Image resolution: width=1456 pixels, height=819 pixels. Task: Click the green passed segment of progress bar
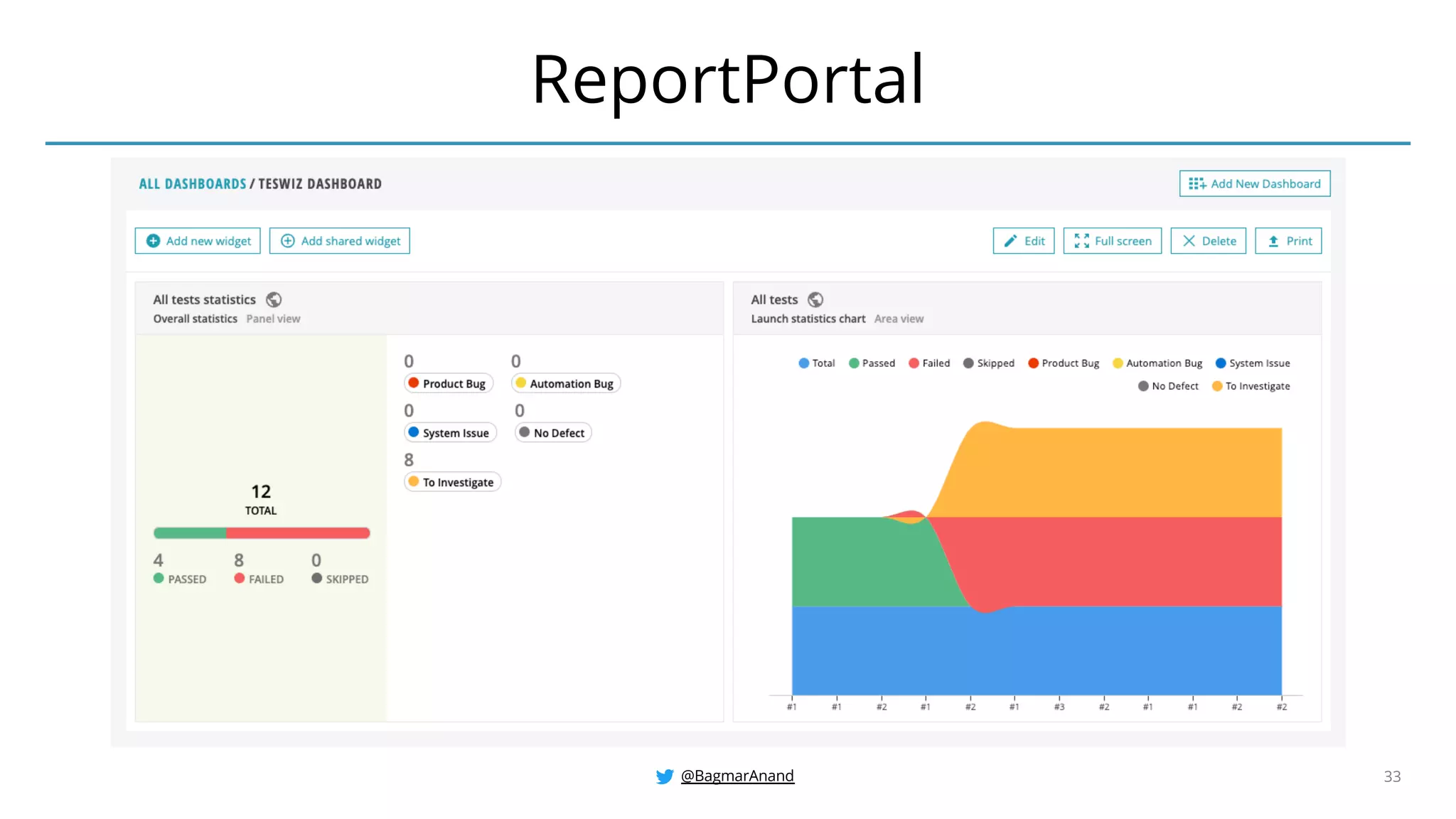pos(190,533)
